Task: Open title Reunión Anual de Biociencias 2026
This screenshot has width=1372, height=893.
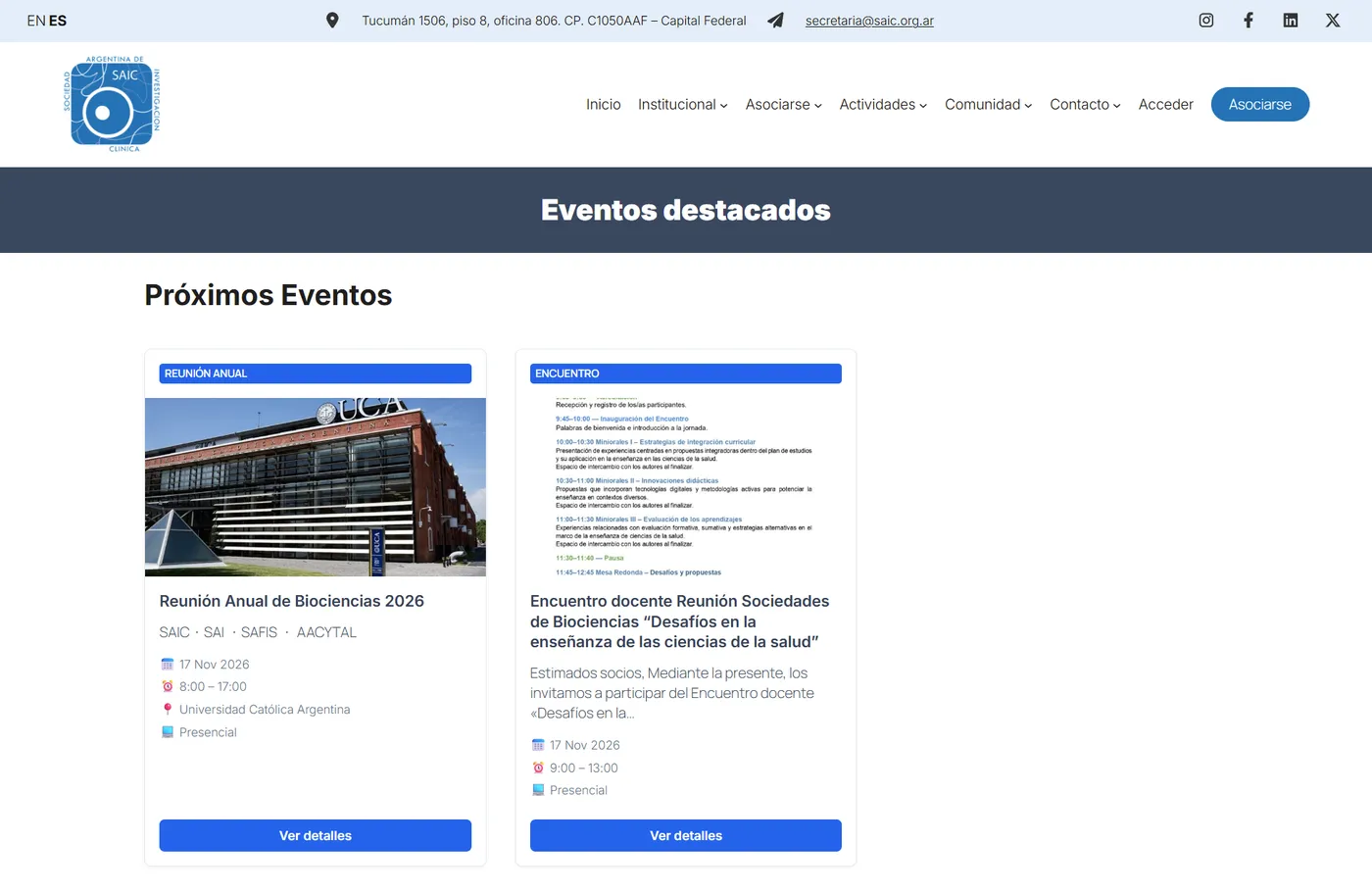Action: click(292, 601)
